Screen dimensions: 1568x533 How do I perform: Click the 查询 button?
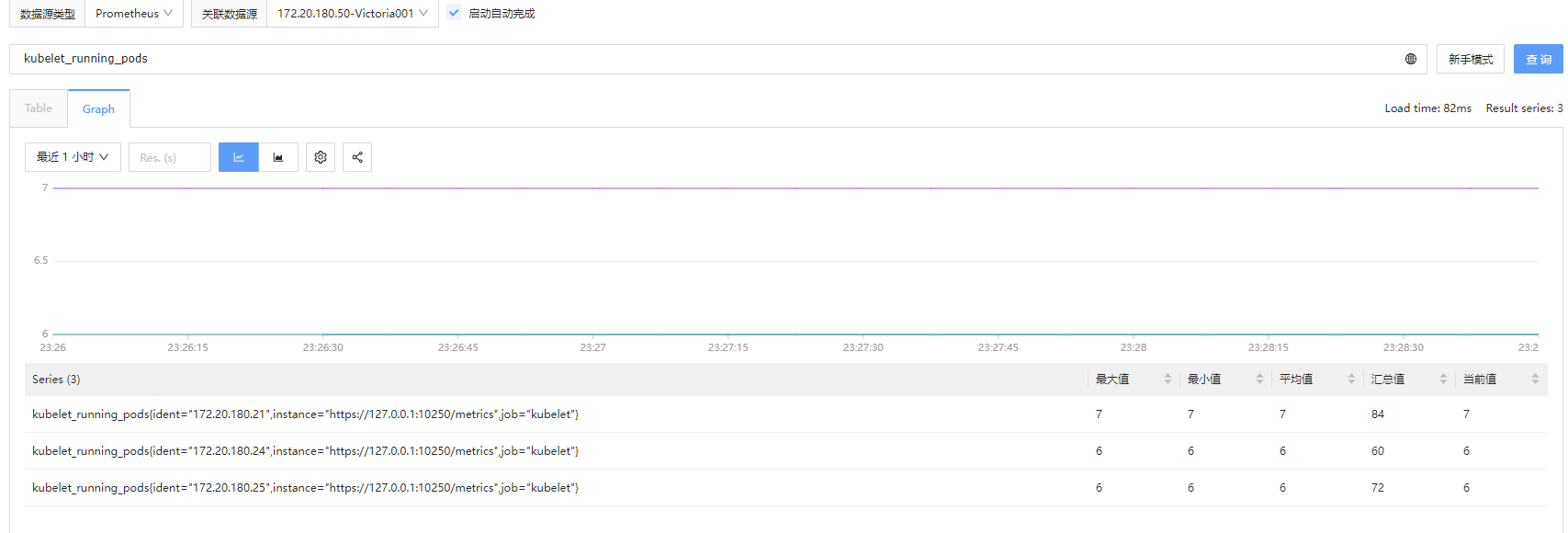(1539, 59)
